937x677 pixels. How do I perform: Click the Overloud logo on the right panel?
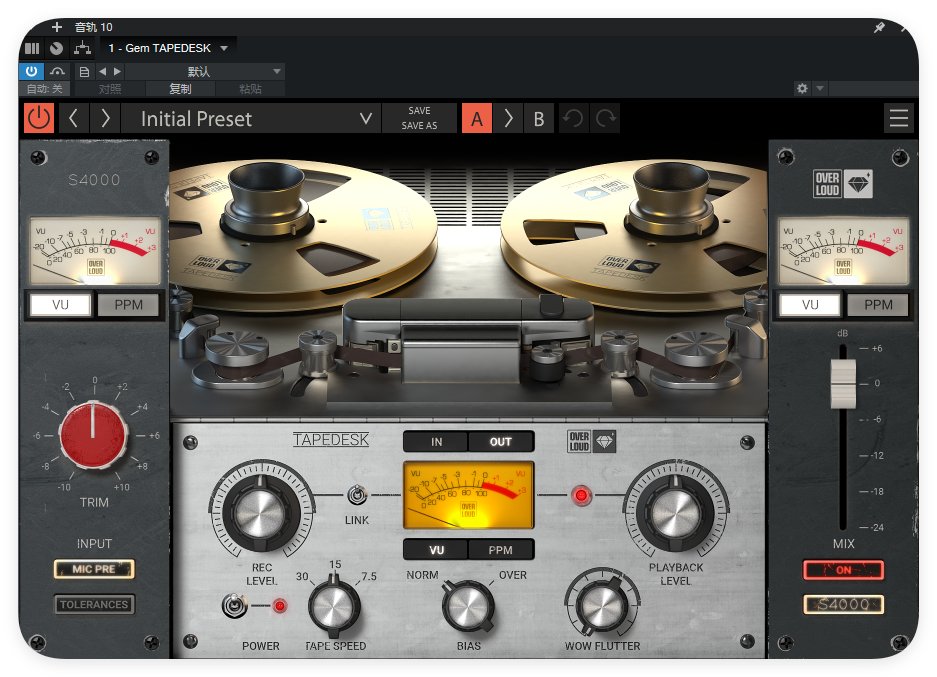tap(843, 183)
